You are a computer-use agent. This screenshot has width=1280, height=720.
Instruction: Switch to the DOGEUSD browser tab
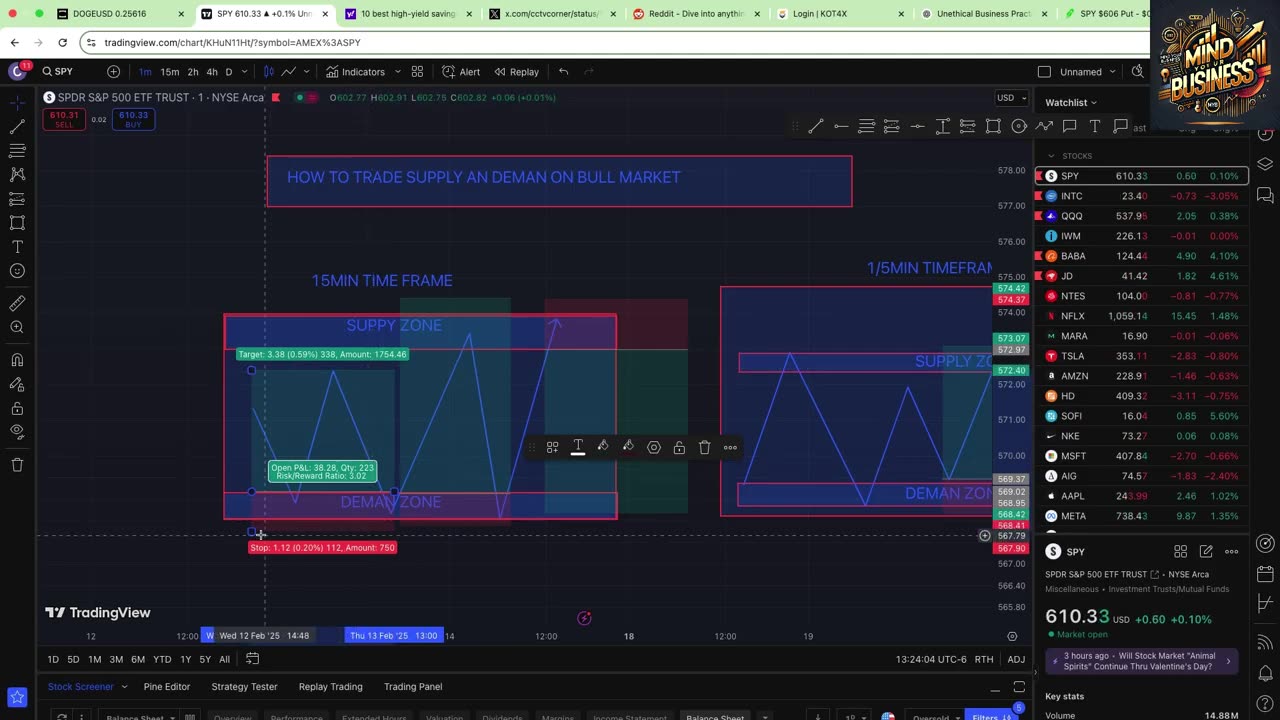tap(121, 14)
